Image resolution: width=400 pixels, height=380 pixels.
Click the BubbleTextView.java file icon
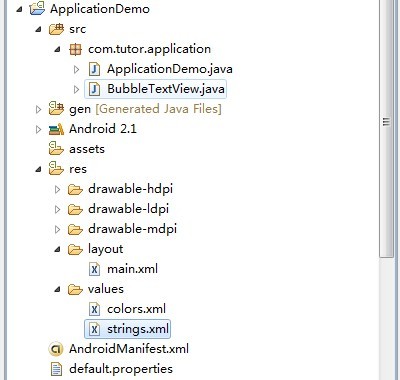click(x=95, y=89)
